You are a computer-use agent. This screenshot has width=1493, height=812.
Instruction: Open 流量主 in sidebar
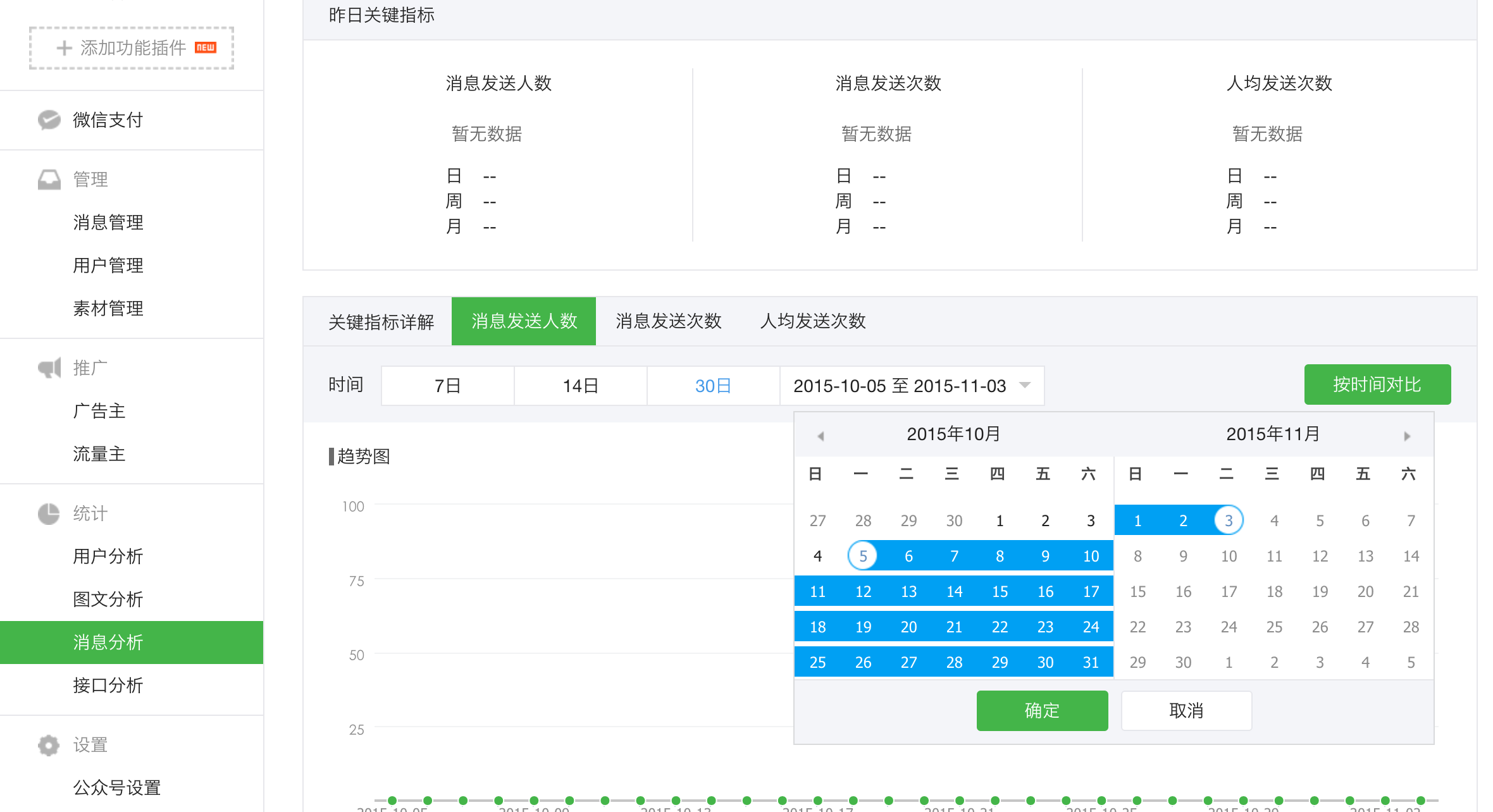99,454
